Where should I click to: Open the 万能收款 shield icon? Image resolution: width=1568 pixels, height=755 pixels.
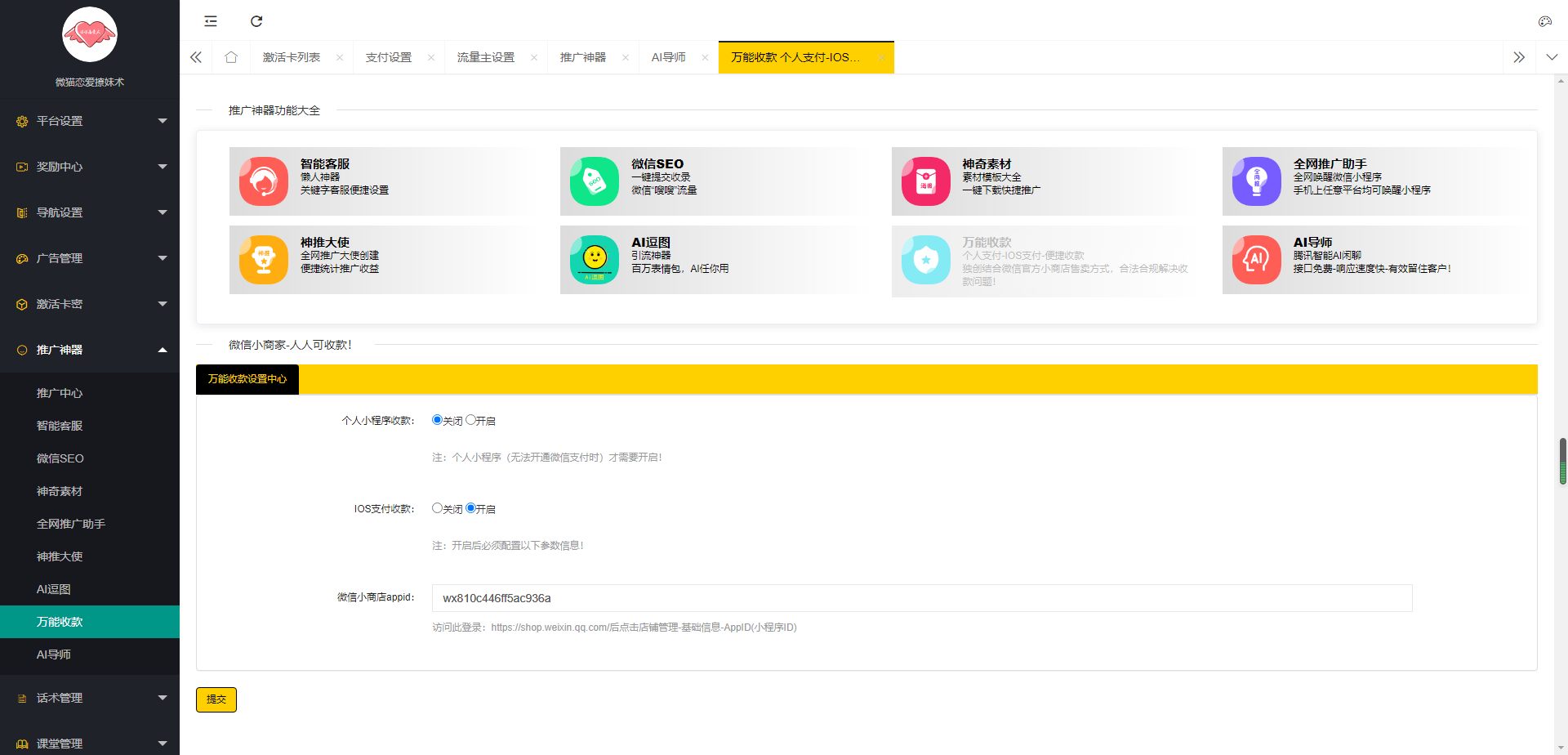coord(926,260)
